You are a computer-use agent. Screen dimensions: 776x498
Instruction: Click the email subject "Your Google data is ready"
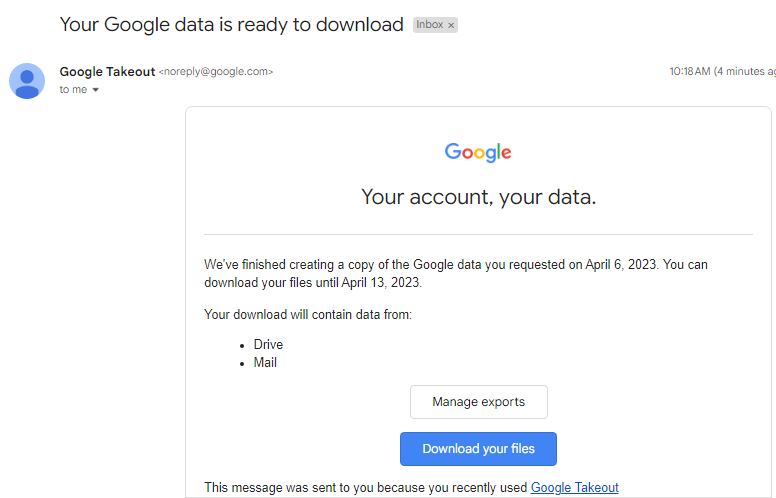pos(232,25)
